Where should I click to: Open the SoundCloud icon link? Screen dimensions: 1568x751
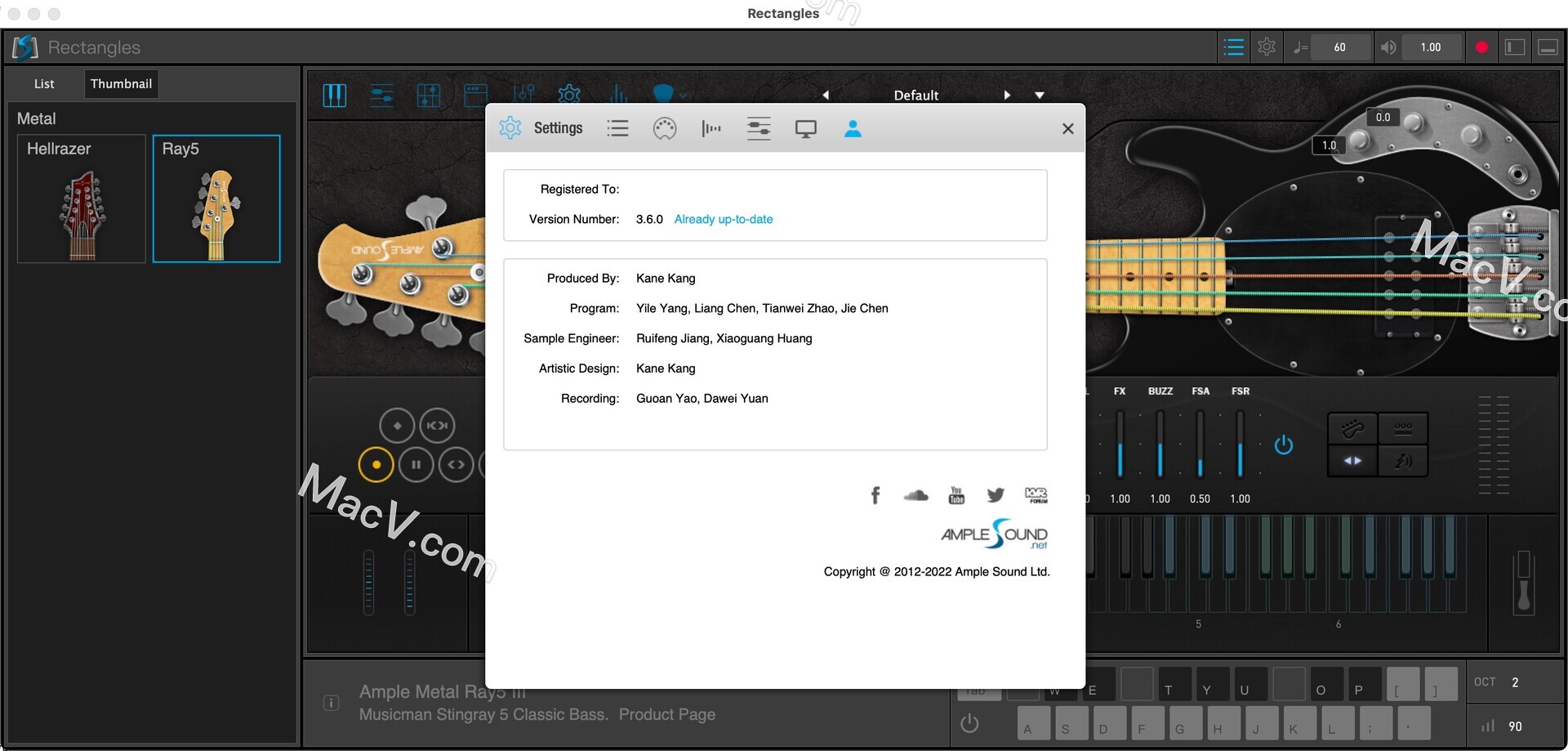coord(916,495)
